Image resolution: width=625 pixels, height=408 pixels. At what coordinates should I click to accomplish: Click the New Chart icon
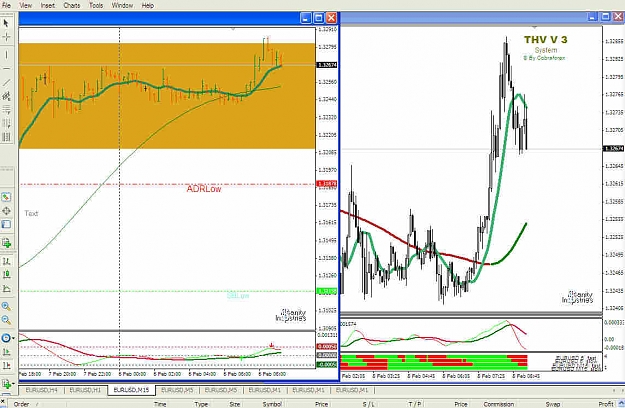coord(6,243)
